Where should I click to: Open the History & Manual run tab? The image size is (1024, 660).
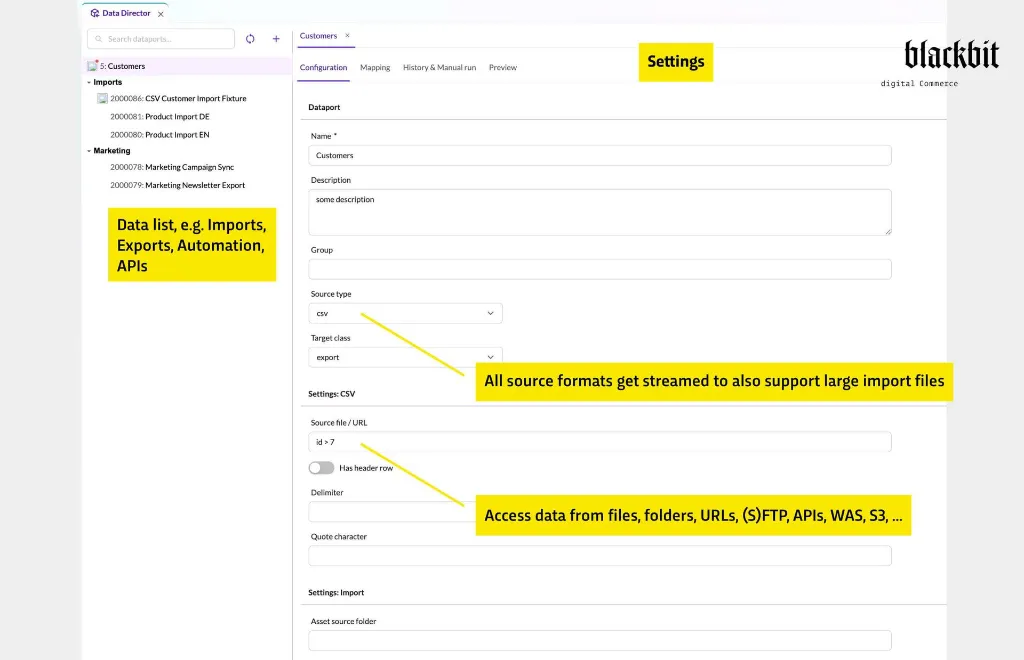(x=440, y=67)
